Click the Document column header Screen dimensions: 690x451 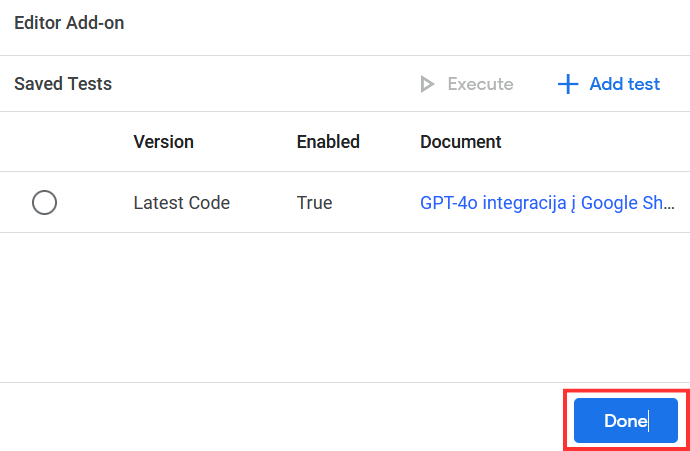460,142
